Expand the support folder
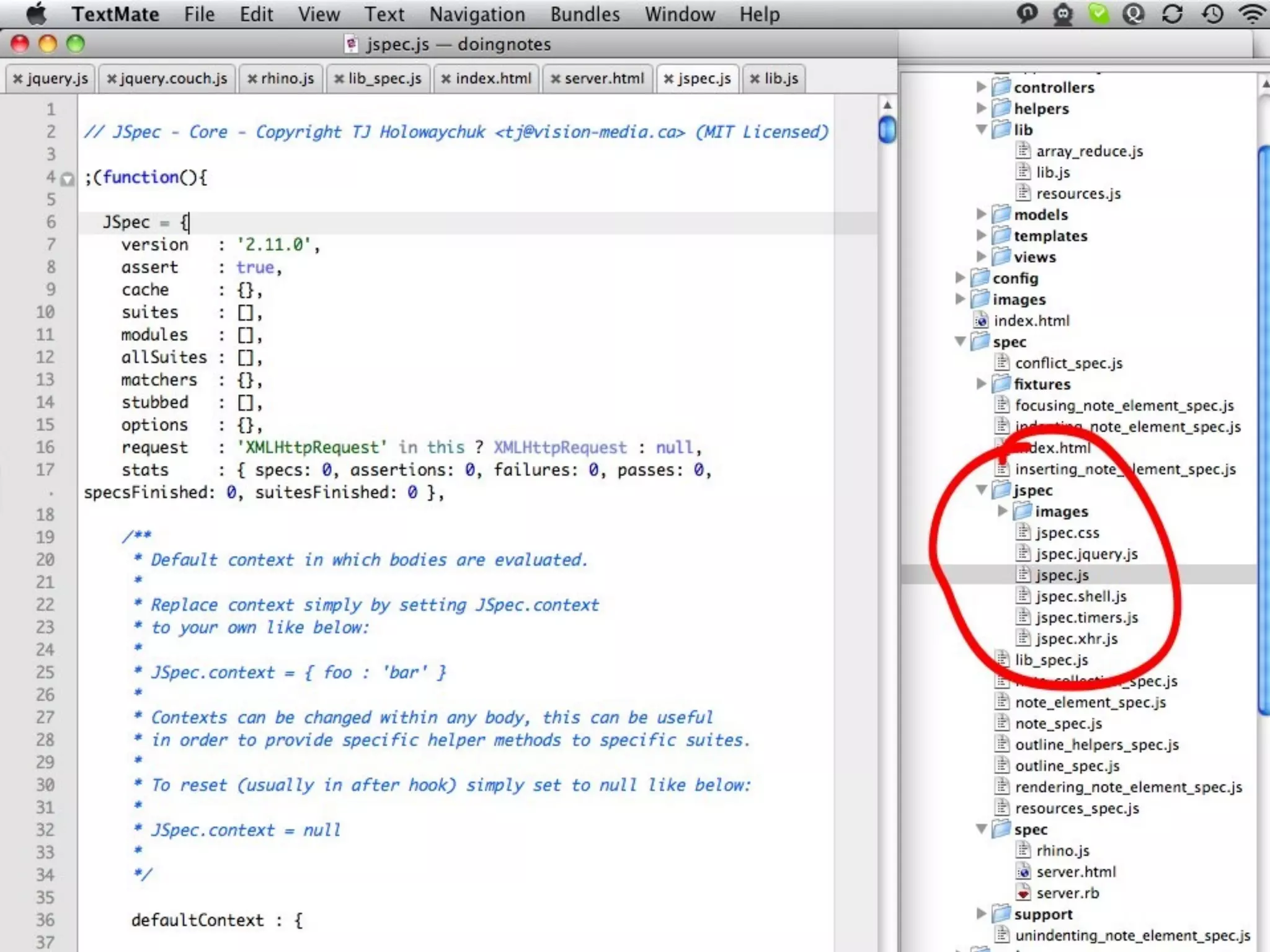The width and height of the screenshot is (1270, 952). tap(981, 914)
